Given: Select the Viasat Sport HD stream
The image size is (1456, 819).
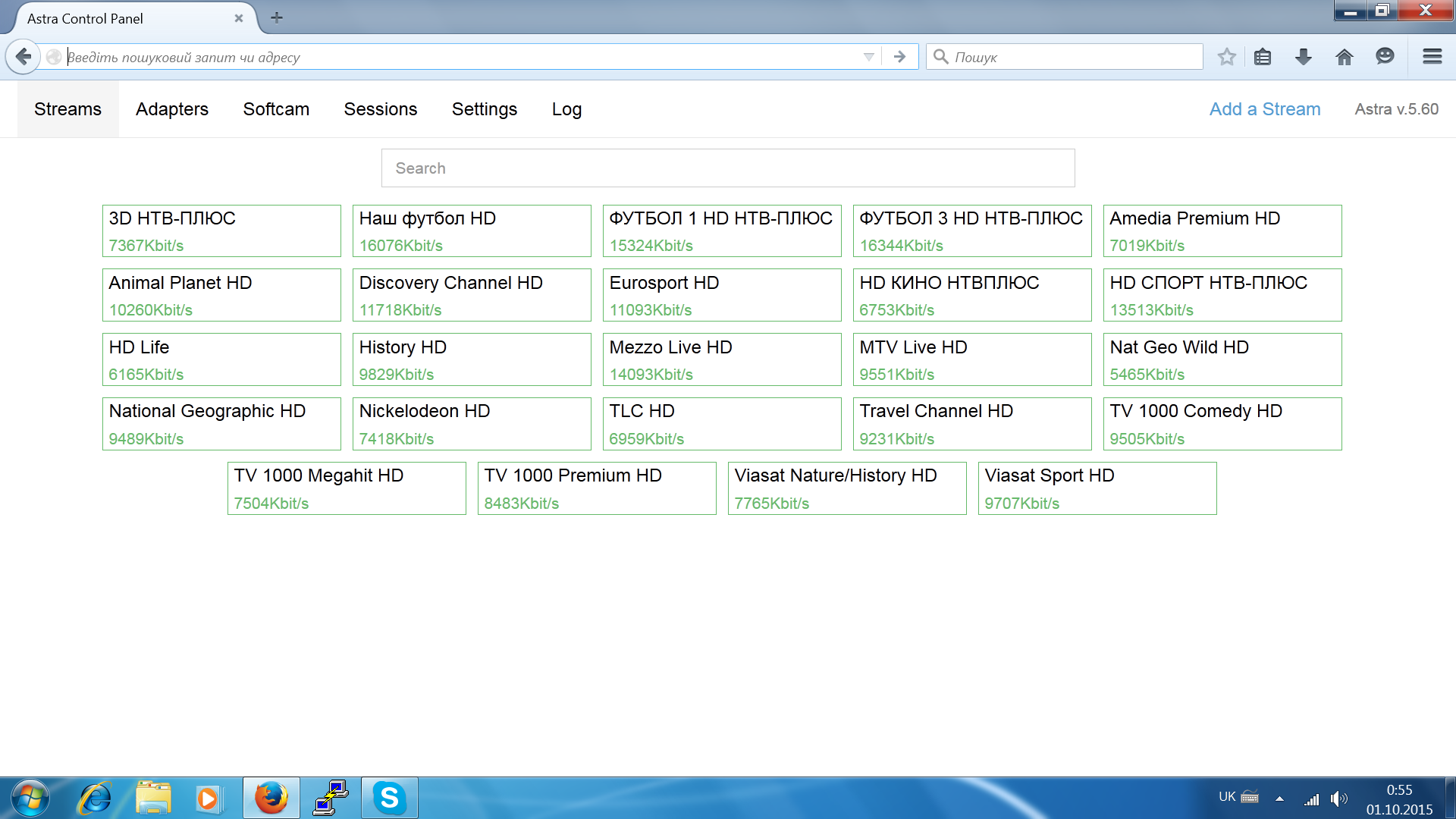Looking at the screenshot, I should pyautogui.click(x=1097, y=488).
